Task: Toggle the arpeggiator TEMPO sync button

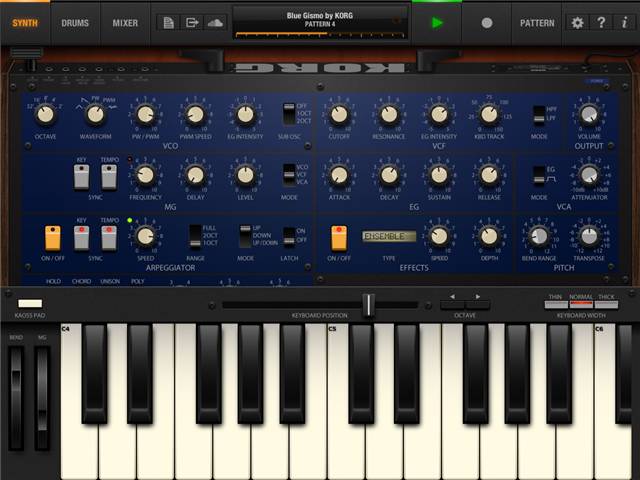Action: point(109,238)
